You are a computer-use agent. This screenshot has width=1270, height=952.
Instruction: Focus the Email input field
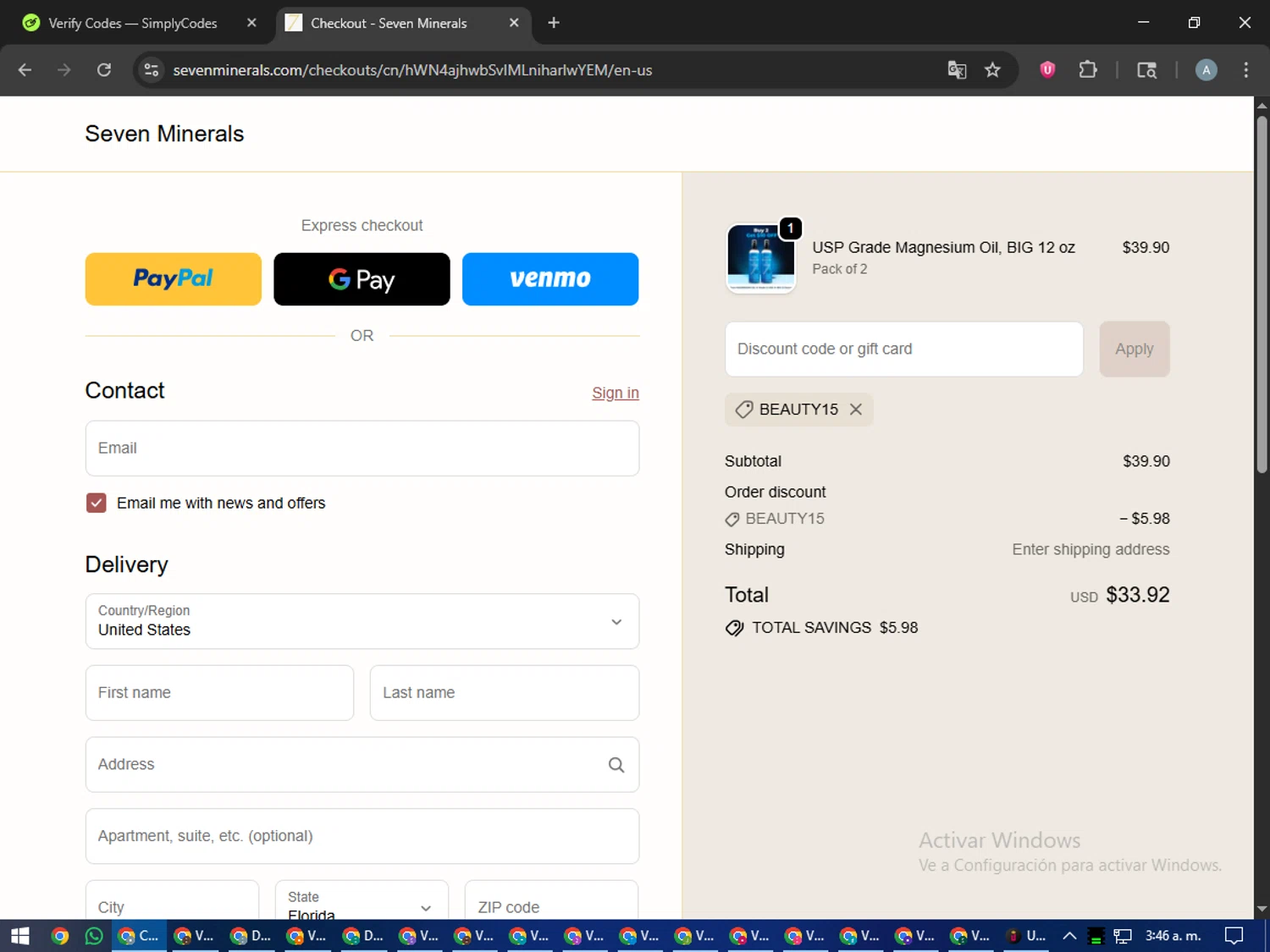point(362,448)
